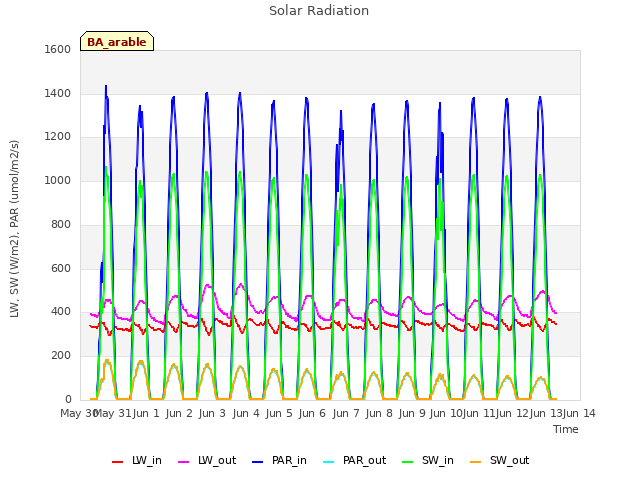The height and width of the screenshot is (480, 640).
Task: Click the Jun 8 x-axis date label
Action: [379, 413]
